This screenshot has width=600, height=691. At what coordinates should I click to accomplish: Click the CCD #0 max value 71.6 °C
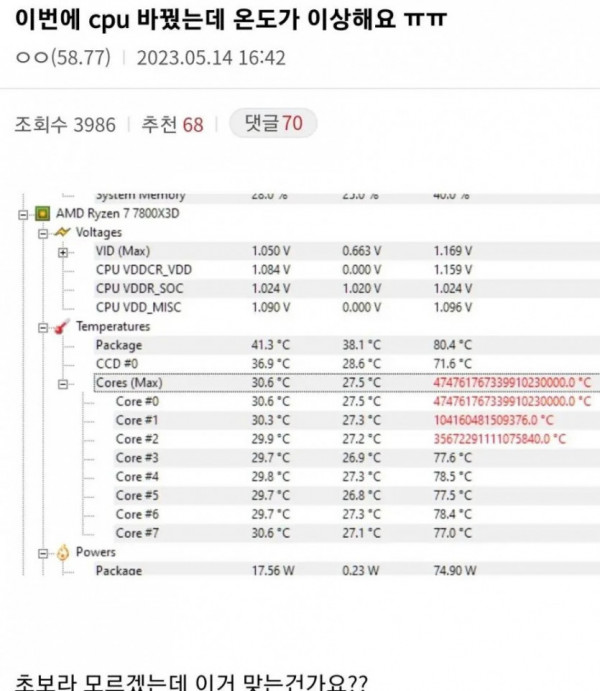click(452, 364)
